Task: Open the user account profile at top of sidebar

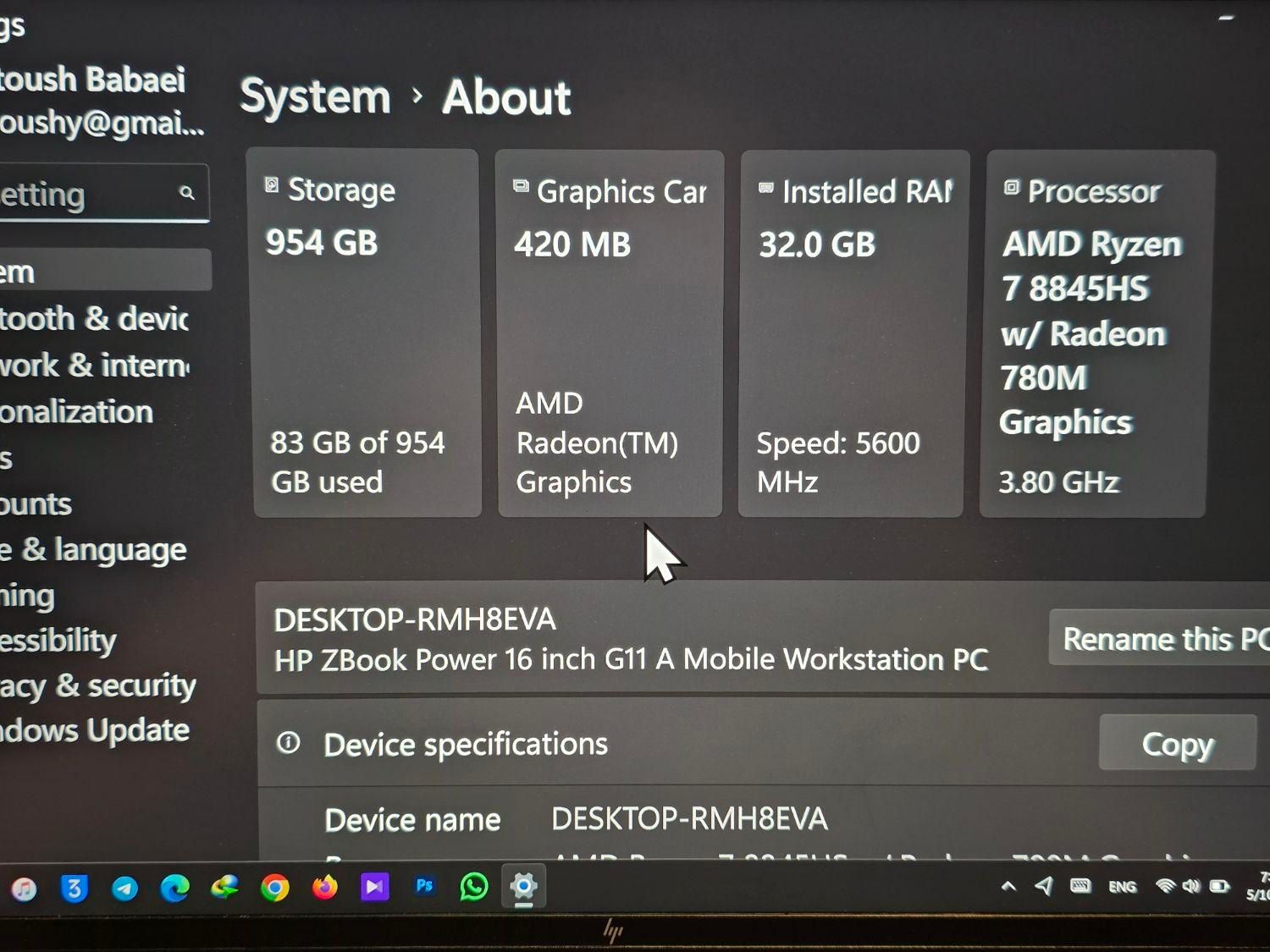Action: click(102, 101)
